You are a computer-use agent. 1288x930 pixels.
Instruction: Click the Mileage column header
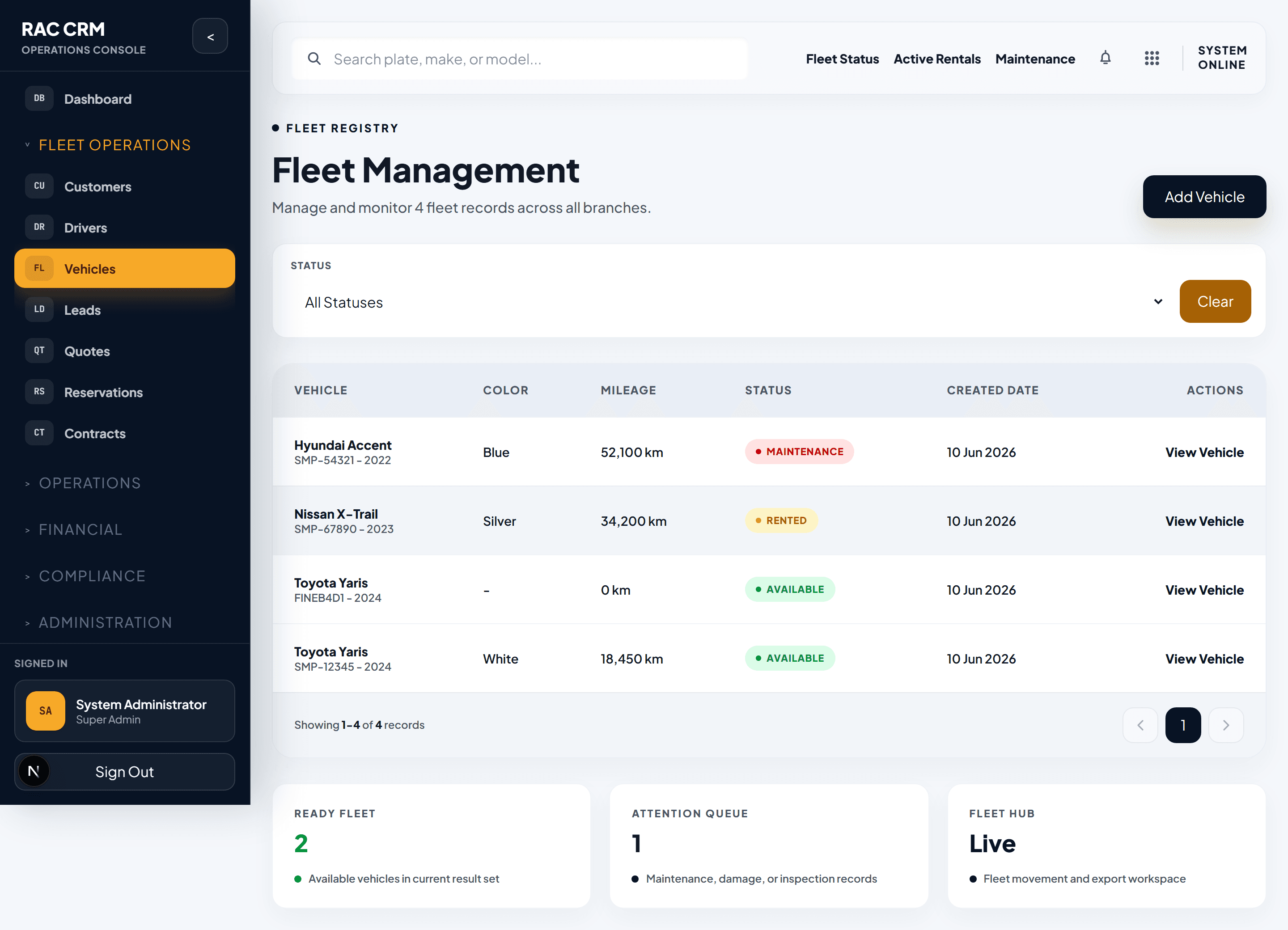coord(628,390)
